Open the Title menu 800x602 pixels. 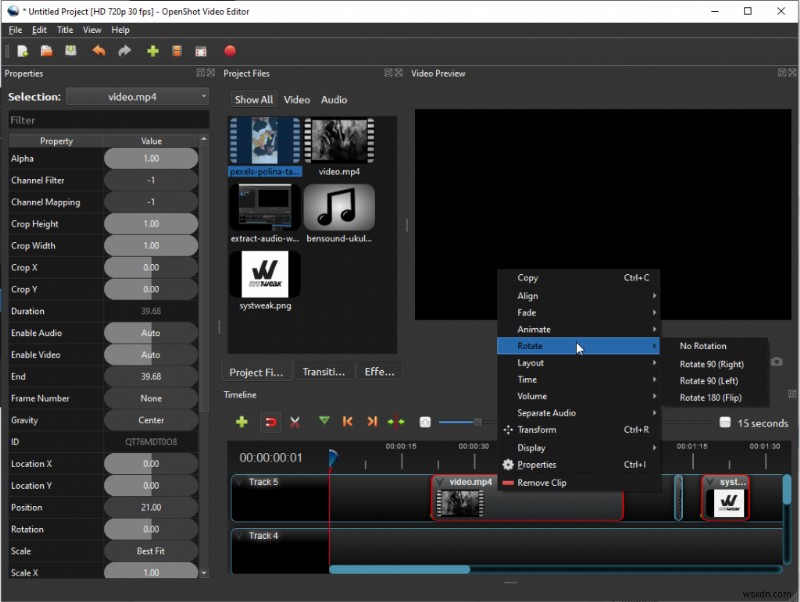coord(65,30)
